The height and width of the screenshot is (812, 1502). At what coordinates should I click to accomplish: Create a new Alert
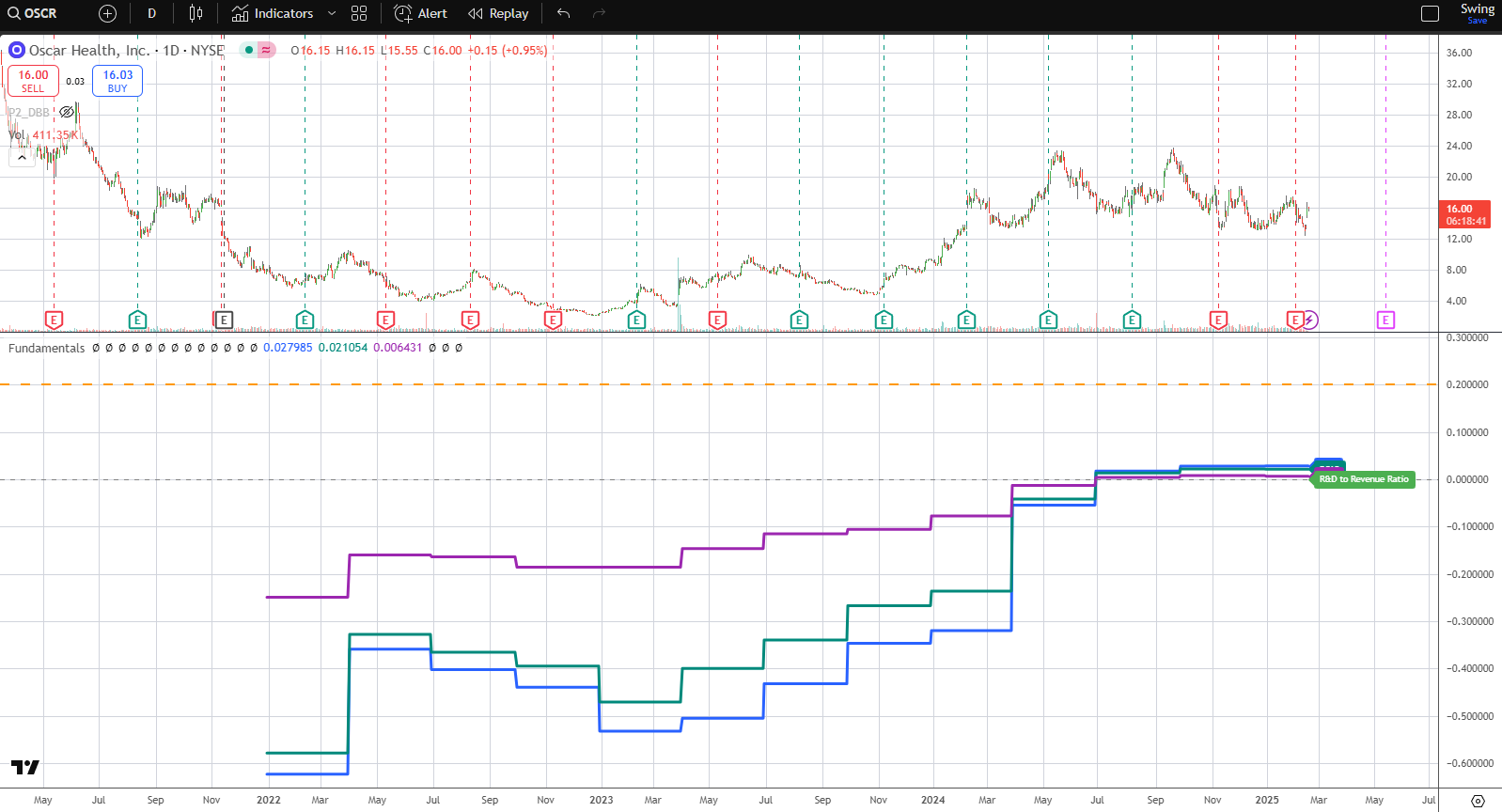(420, 13)
